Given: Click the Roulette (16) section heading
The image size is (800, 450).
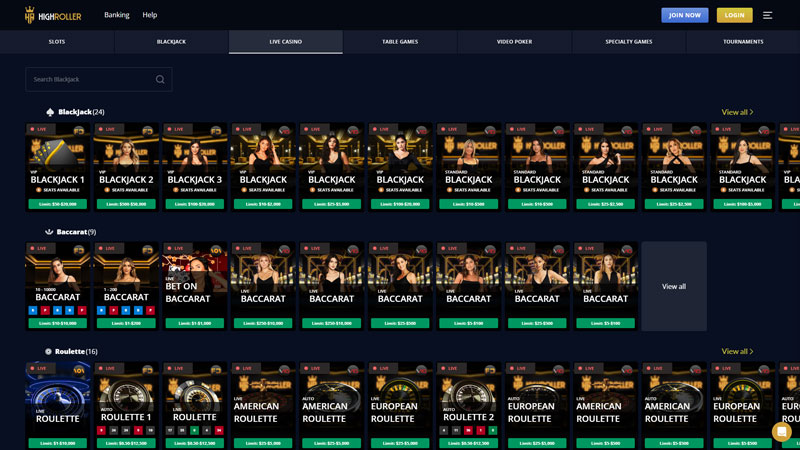Looking at the screenshot, I should (x=76, y=352).
